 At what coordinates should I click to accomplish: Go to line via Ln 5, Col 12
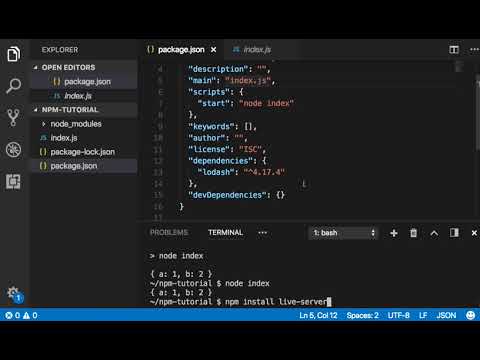[318, 315]
